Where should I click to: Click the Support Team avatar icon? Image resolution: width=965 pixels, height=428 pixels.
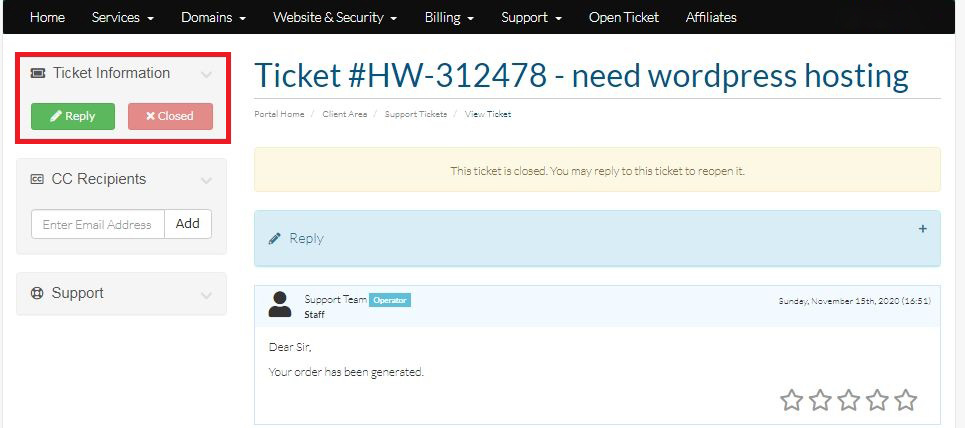click(280, 305)
